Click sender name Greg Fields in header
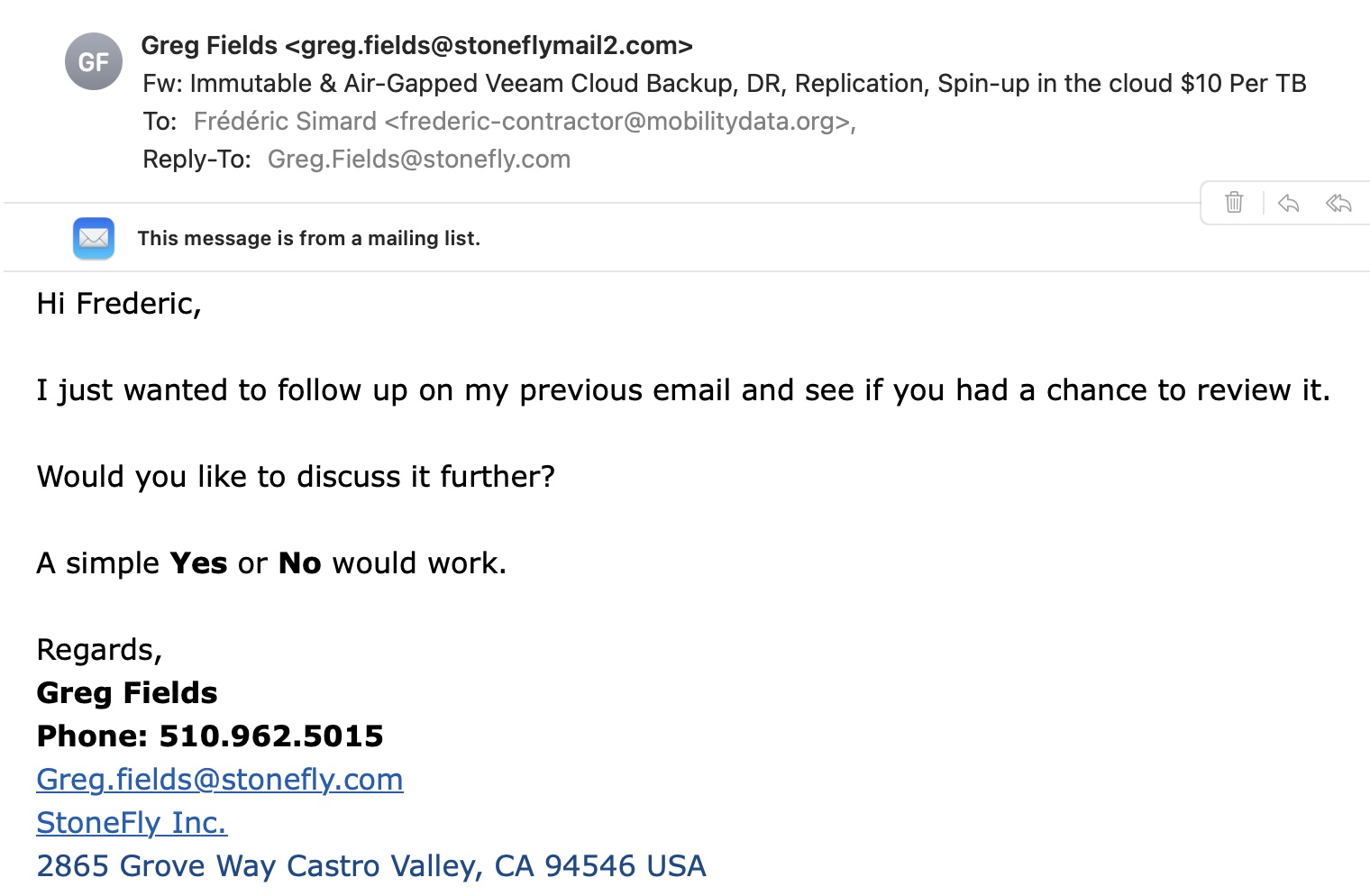Viewport: 1370px width, 896px height. (209, 45)
